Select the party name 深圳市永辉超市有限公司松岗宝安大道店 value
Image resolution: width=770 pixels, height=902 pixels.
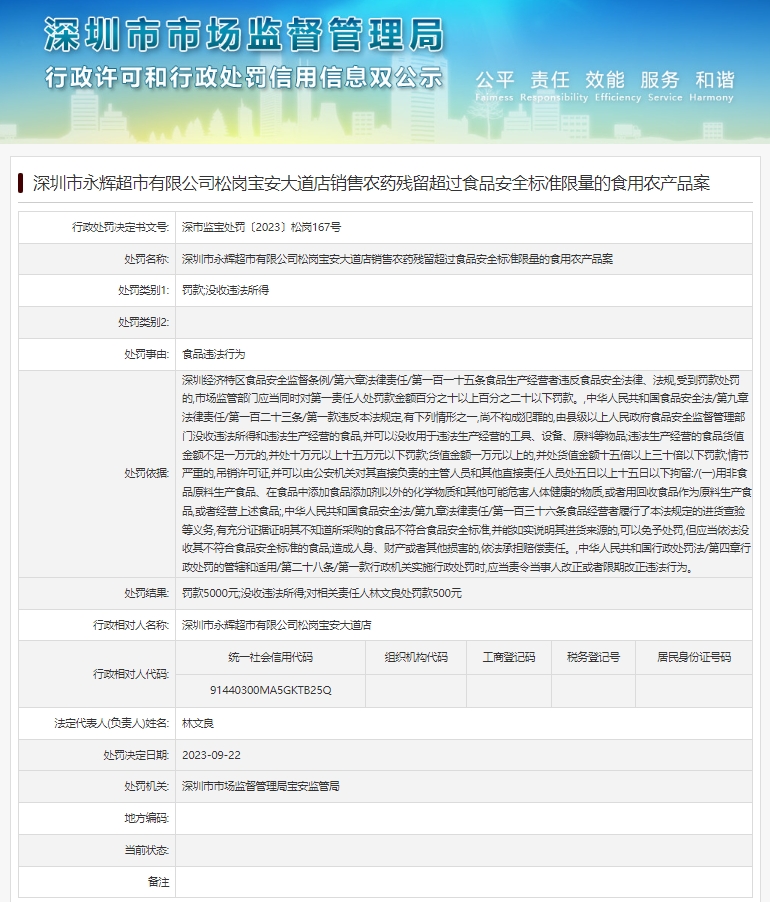pyautogui.click(x=277, y=625)
